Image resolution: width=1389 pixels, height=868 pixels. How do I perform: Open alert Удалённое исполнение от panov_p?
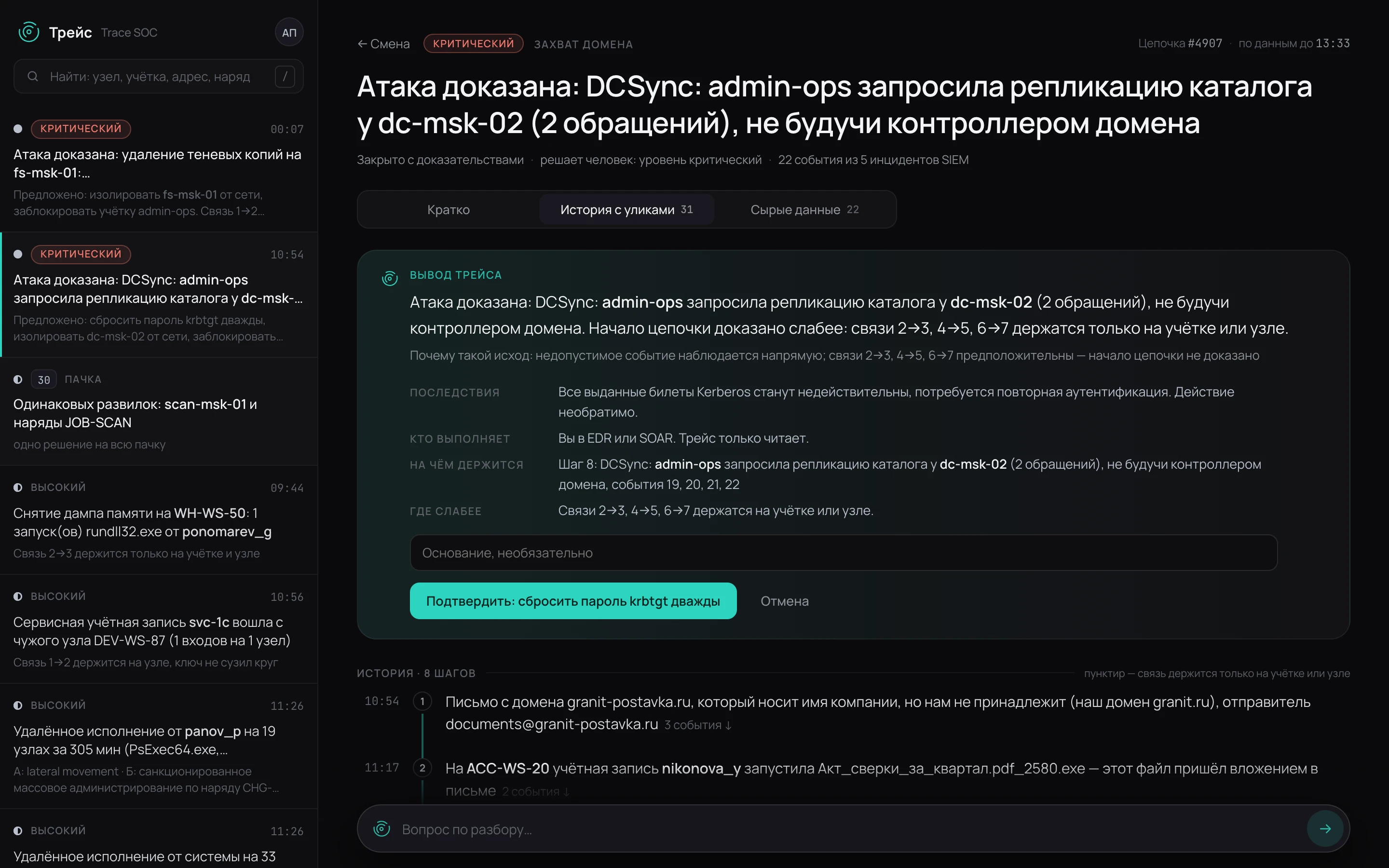tap(158, 746)
